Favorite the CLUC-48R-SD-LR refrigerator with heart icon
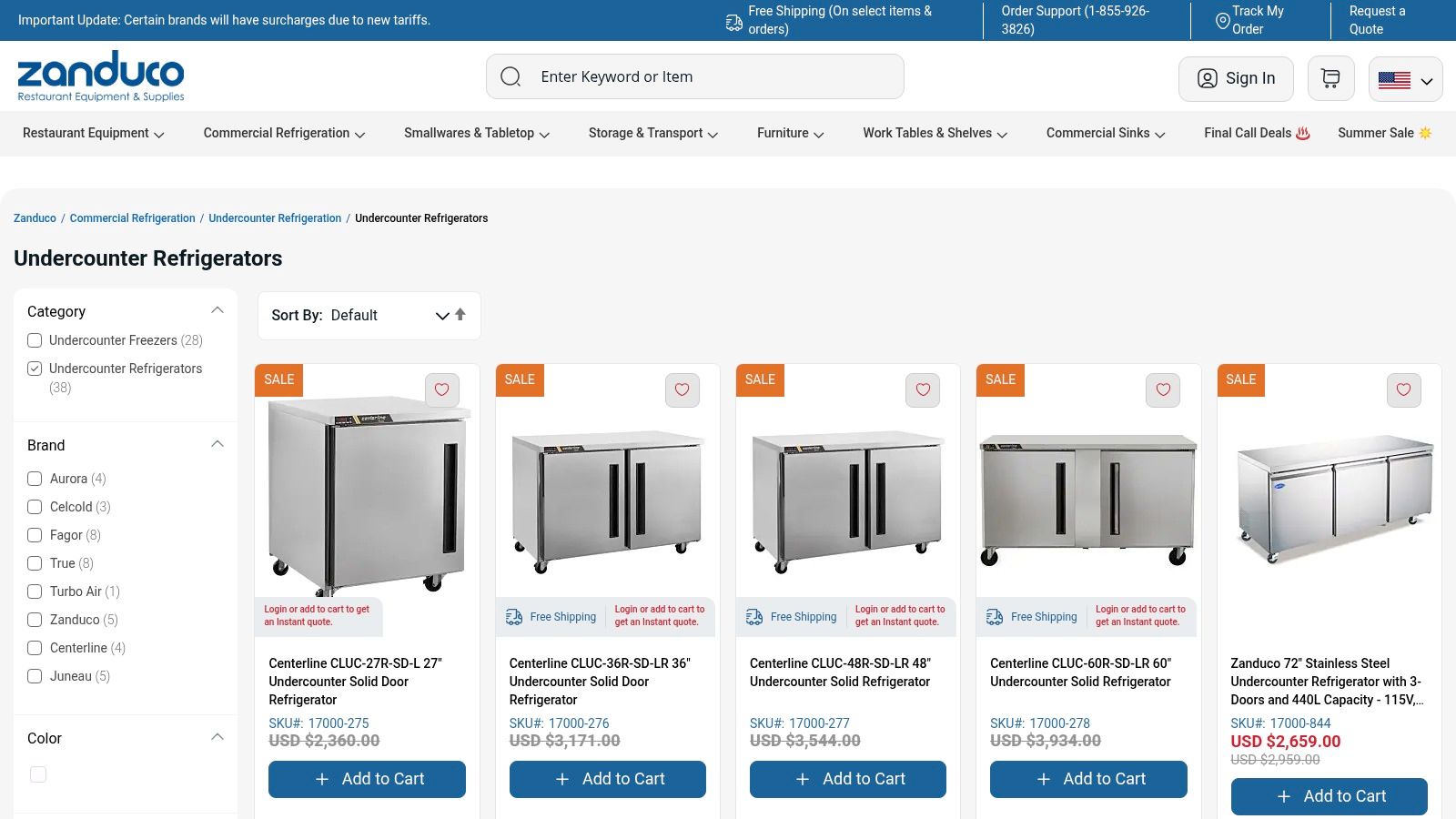This screenshot has height=819, width=1456. click(x=923, y=389)
